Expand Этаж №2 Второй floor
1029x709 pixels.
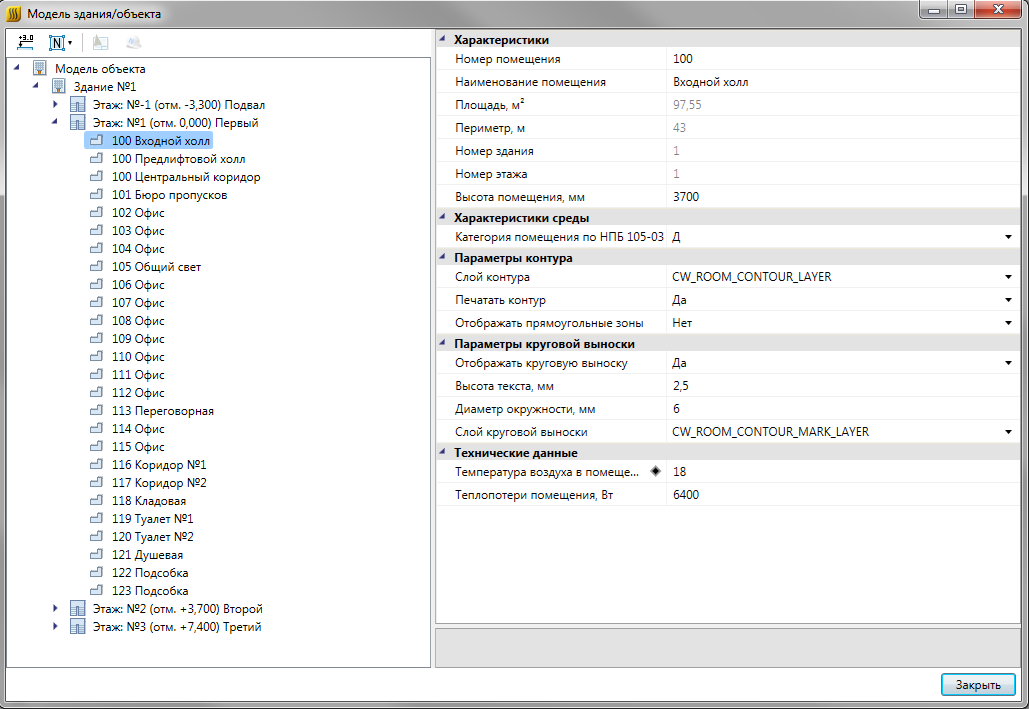coord(55,609)
